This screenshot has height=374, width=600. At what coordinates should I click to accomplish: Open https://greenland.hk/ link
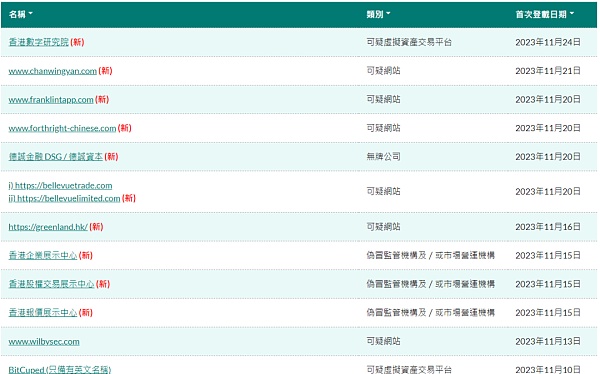(x=48, y=227)
